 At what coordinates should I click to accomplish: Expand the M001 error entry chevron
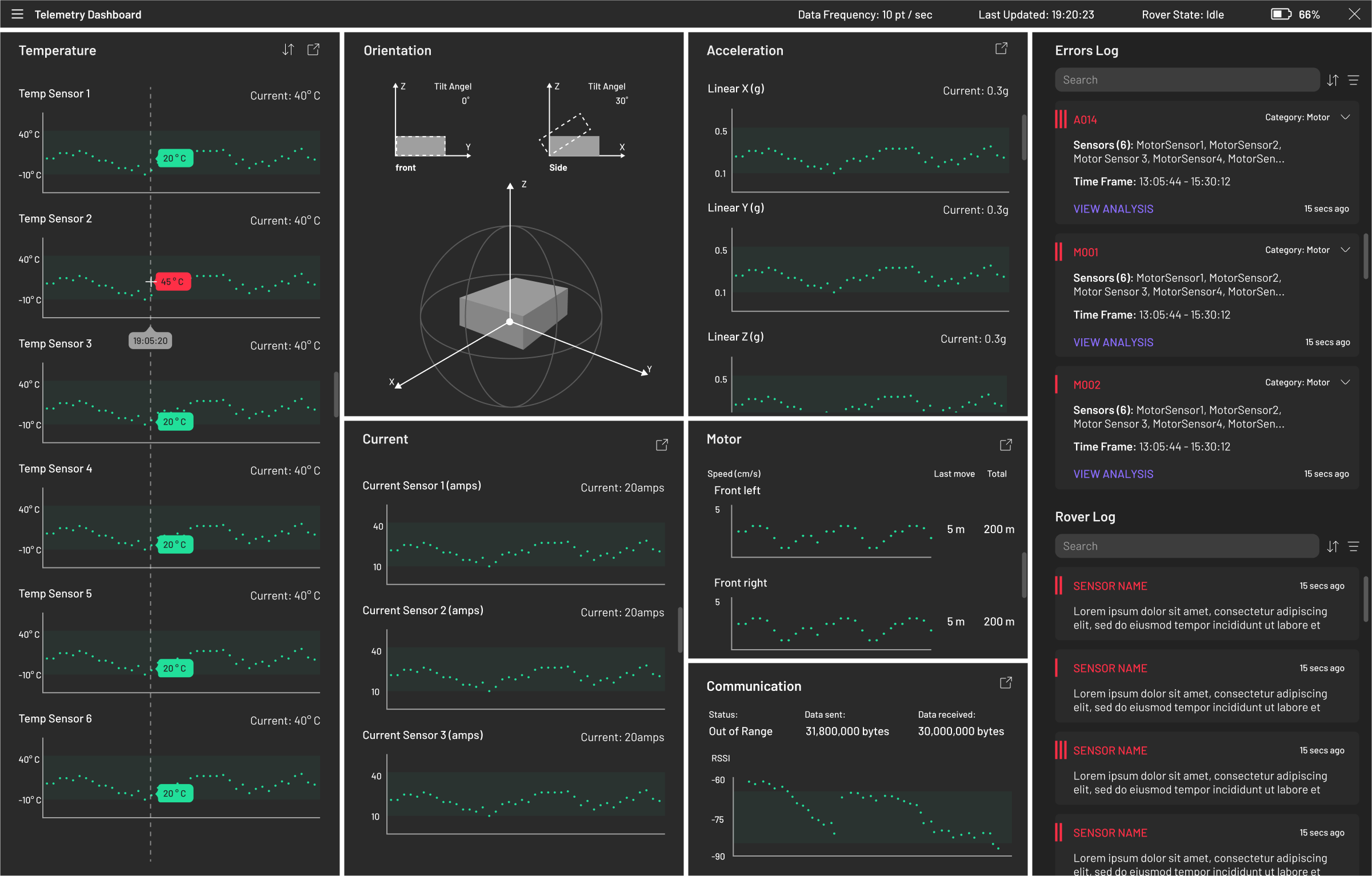coord(1346,250)
